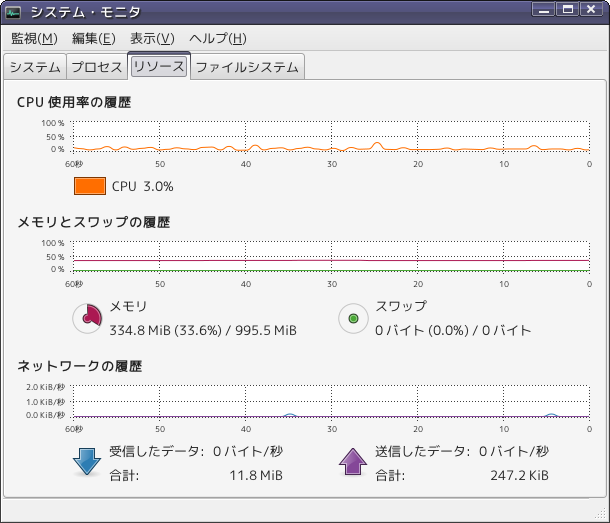Click the memory pie chart color picker
Screen dimensions: 610x523
[x=88, y=319]
